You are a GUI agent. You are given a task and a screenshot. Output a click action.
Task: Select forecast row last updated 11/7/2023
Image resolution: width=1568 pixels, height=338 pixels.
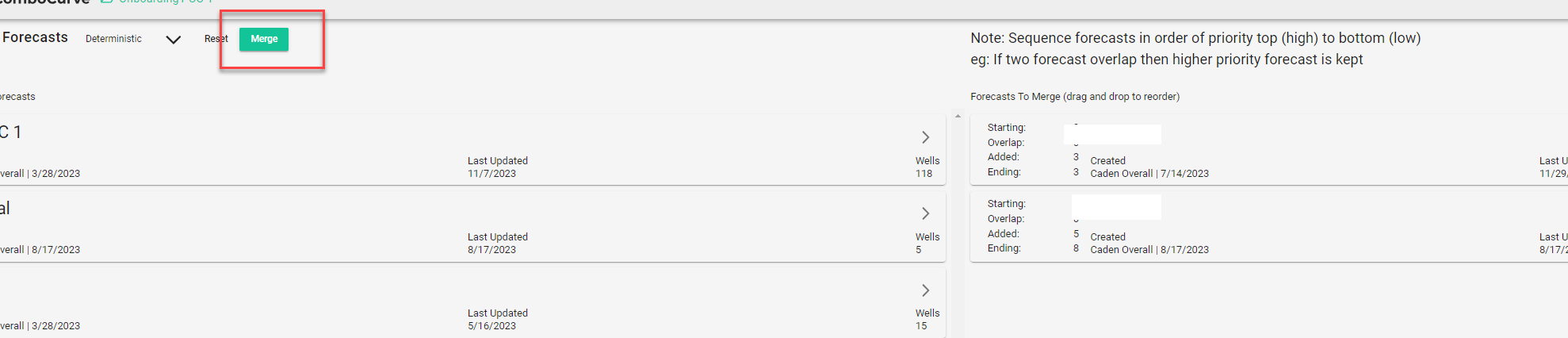[x=472, y=150]
